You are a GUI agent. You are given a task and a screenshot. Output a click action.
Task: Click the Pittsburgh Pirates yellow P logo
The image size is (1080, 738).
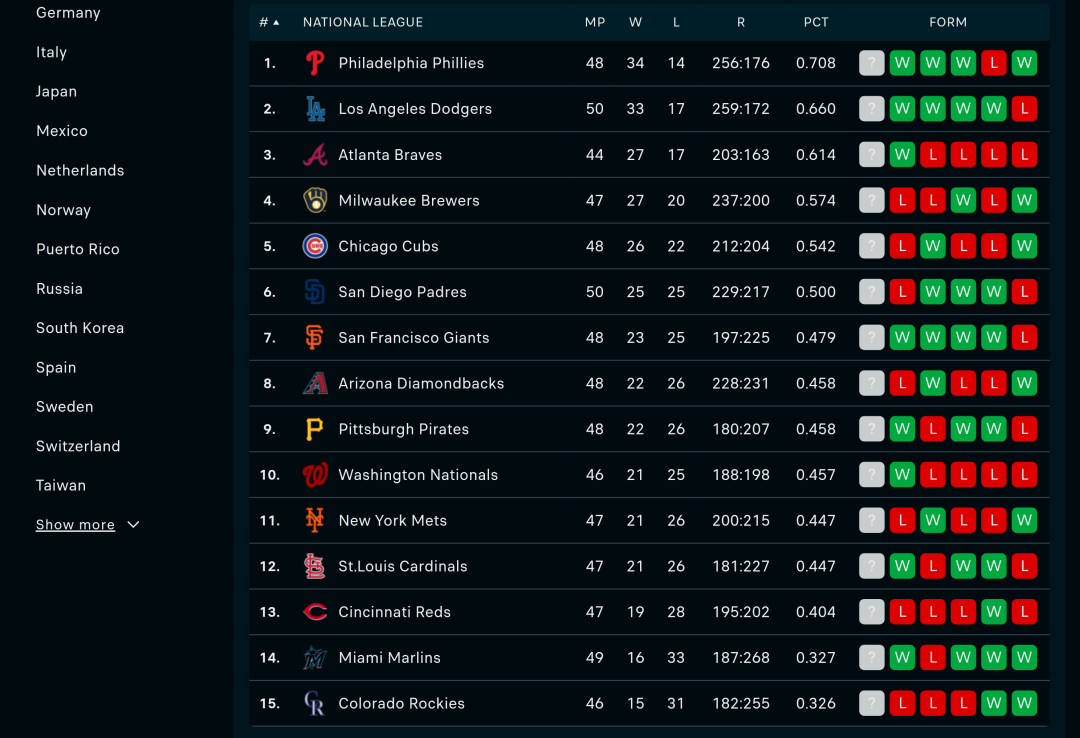pos(315,429)
